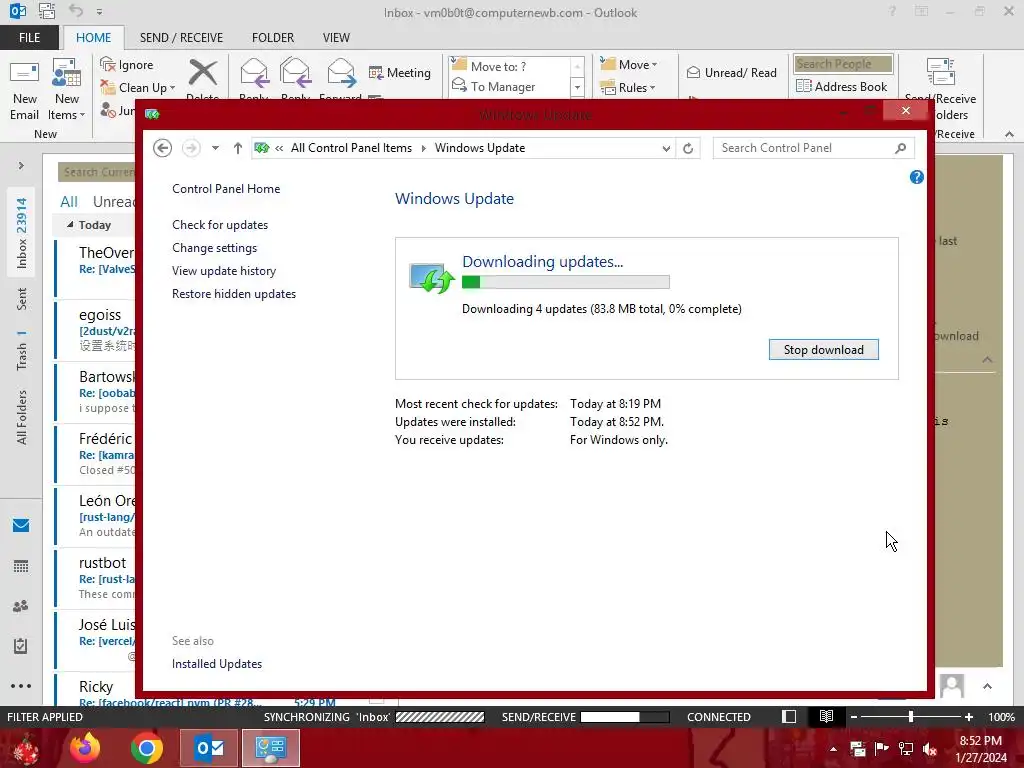Screen dimensions: 1024x768
Task: Open the email from rustbot
Action: pos(95,578)
